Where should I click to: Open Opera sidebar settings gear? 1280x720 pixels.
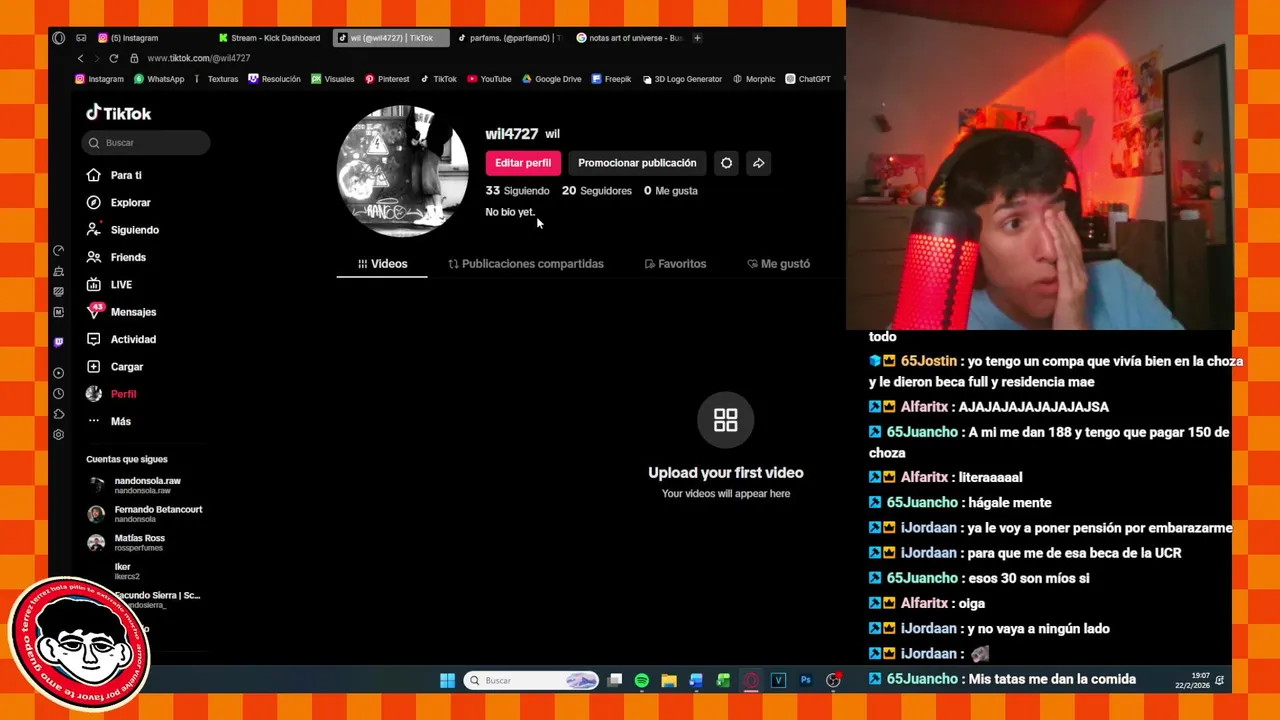point(58,435)
